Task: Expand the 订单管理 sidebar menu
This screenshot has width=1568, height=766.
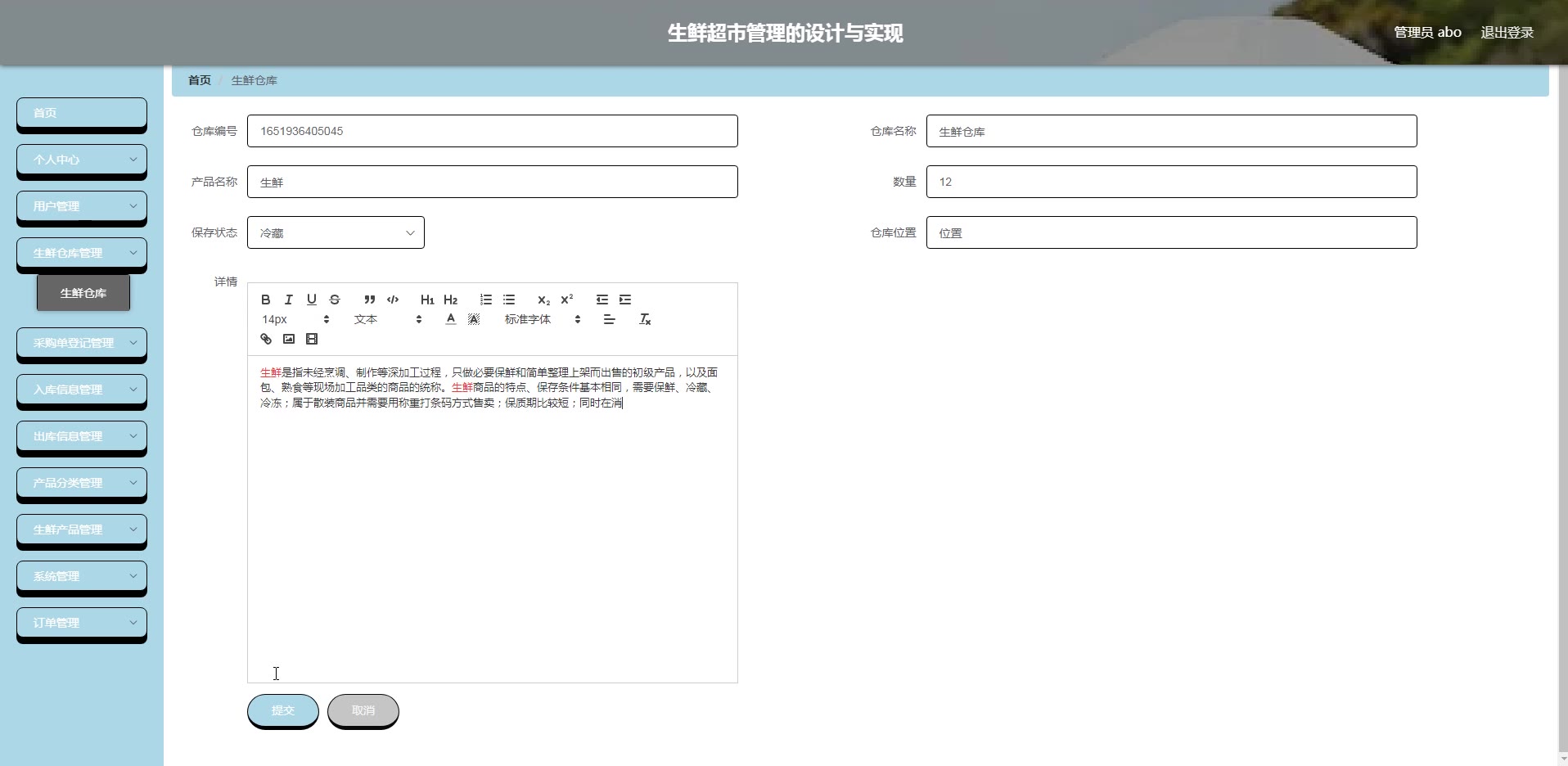Action: (82, 623)
